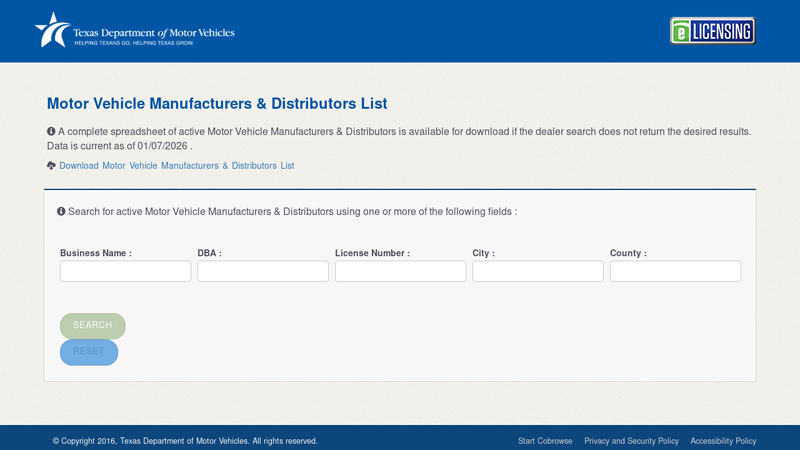This screenshot has height=450, width=800.
Task: Click info icon beside spreadsheet notice
Action: click(x=51, y=132)
